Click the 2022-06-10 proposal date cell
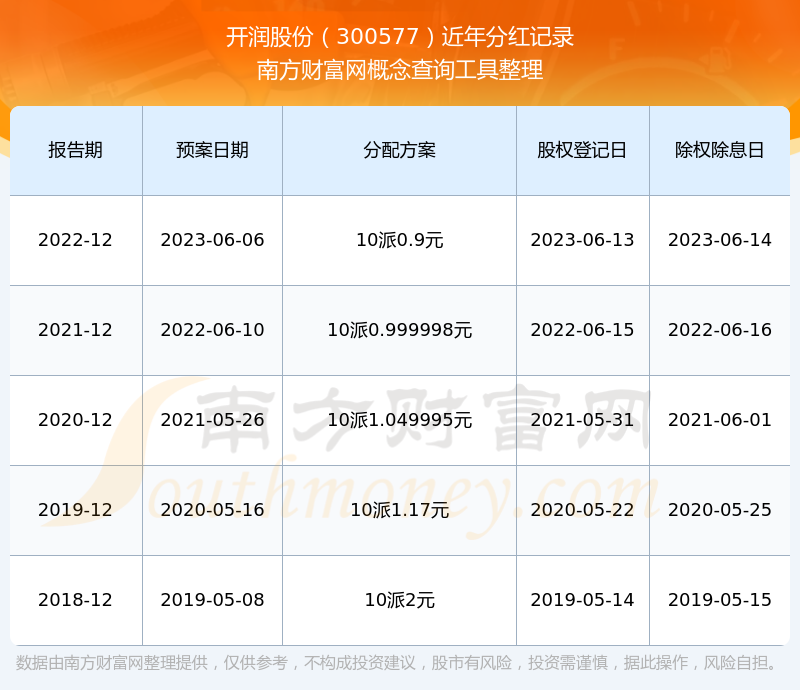Screen dimensions: 800x690 [x=212, y=330]
